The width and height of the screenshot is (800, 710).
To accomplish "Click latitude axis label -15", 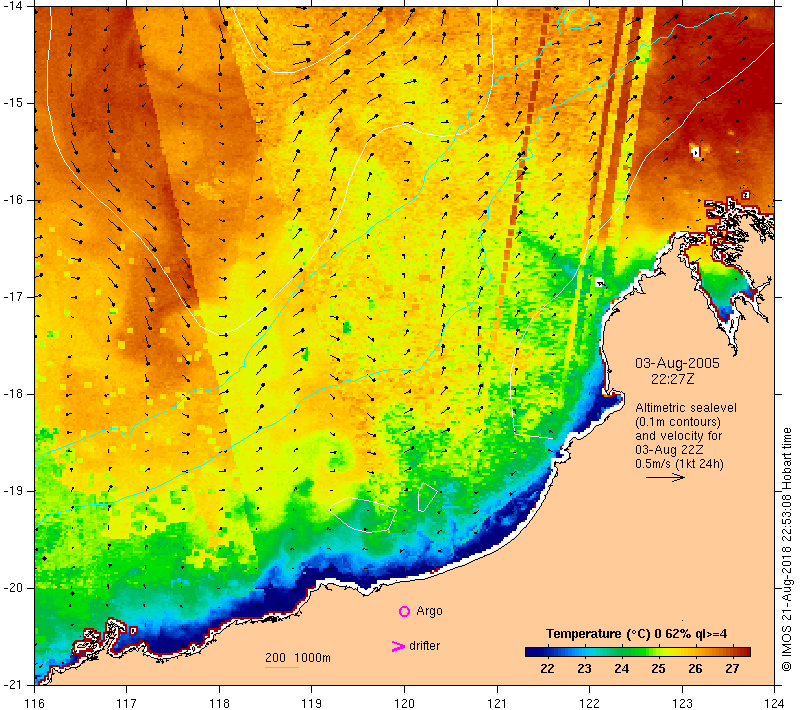I will click(x=13, y=103).
